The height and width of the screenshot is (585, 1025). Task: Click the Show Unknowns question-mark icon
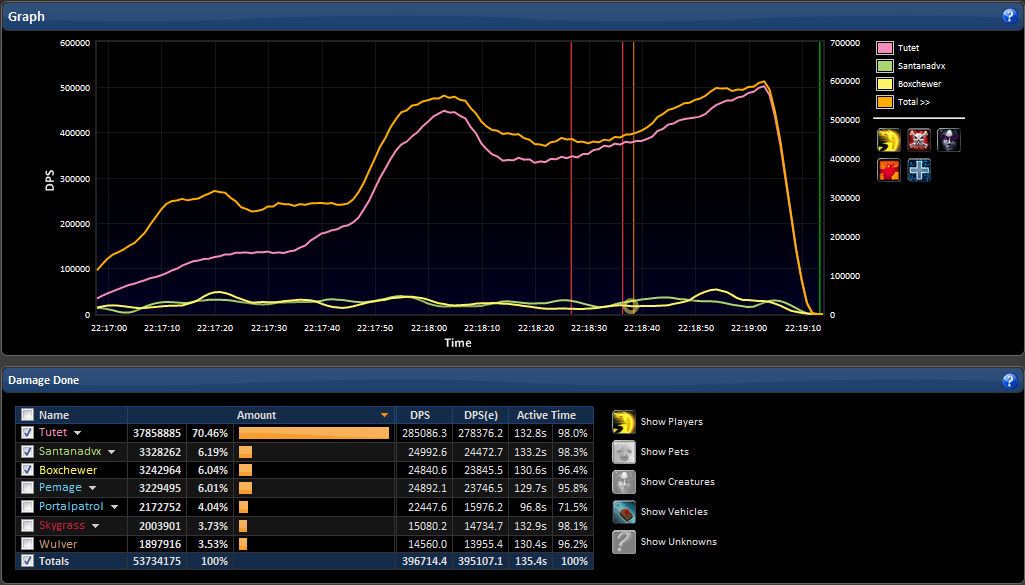624,543
